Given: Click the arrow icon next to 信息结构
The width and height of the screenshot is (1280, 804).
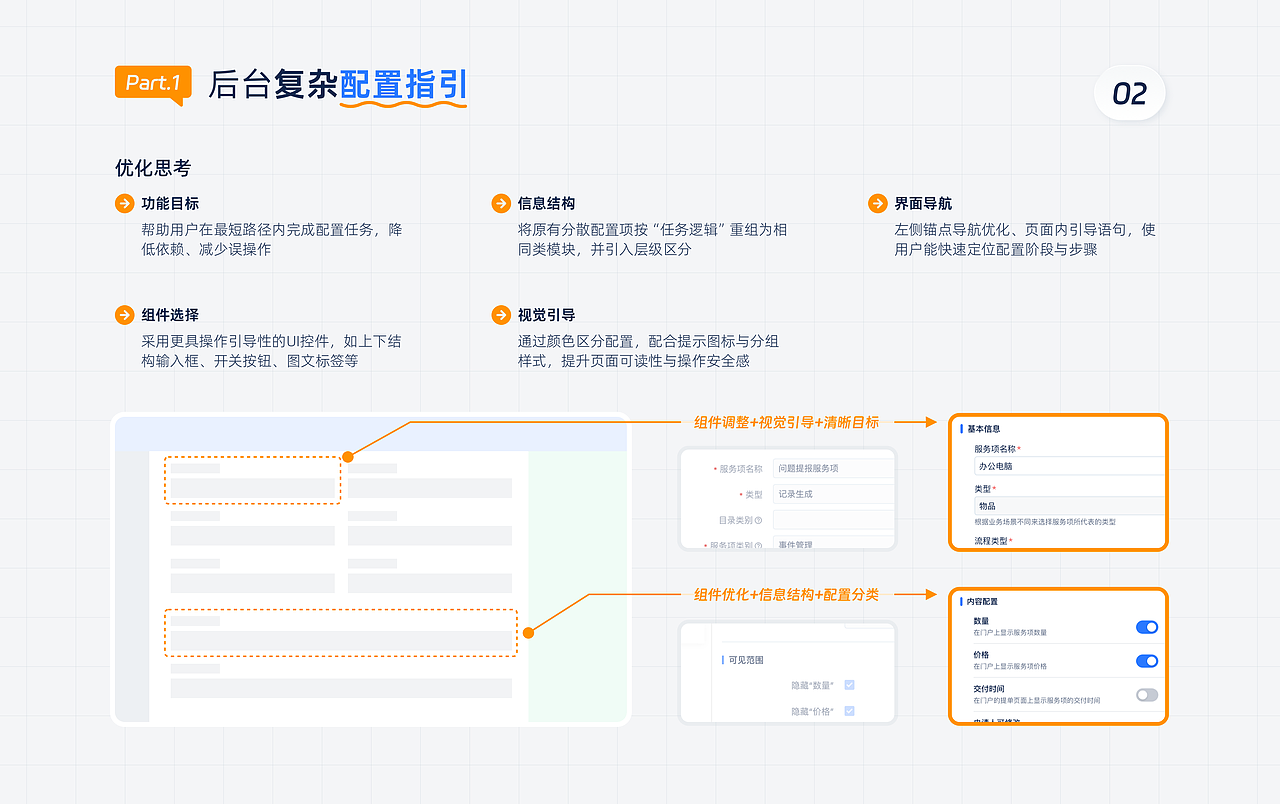Looking at the screenshot, I should (501, 203).
